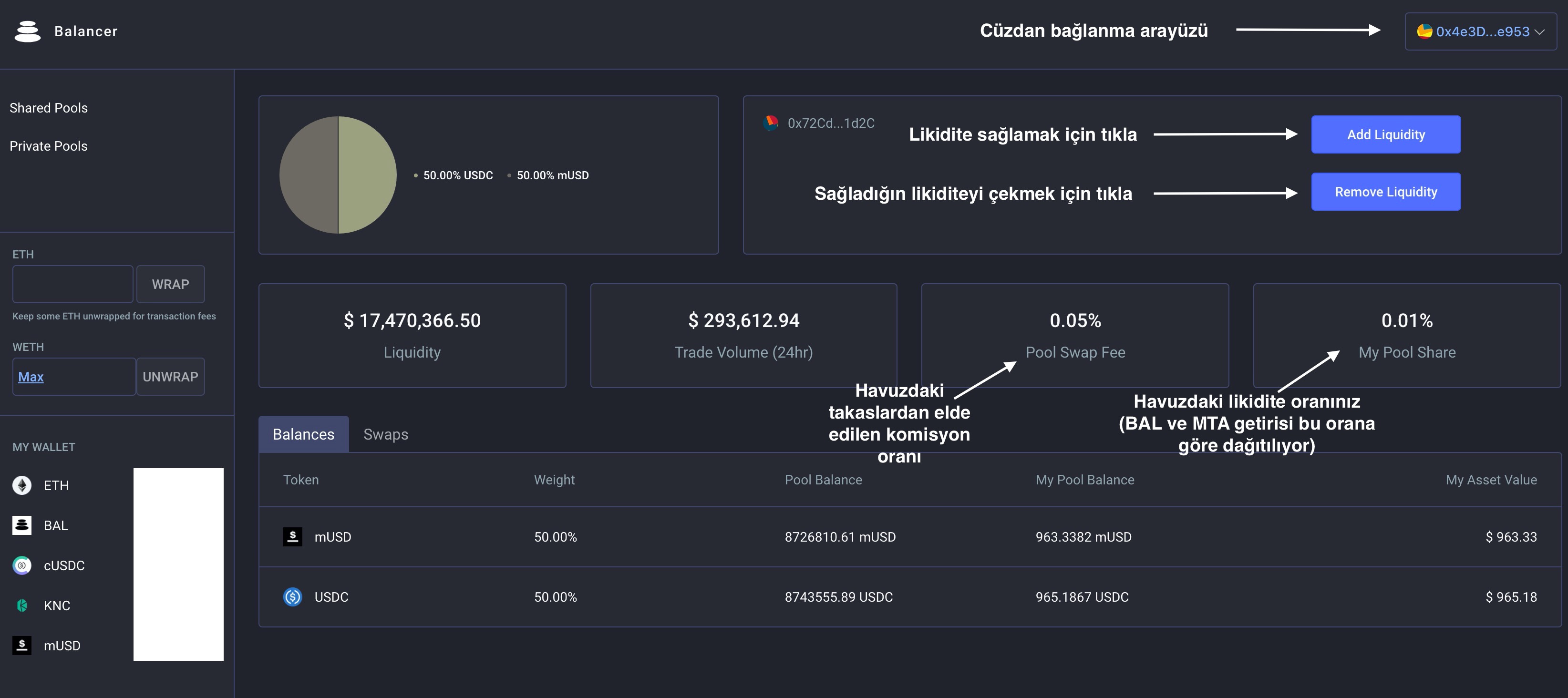Viewport: 1568px width, 698px height.
Task: Click the 50.00% mUSD legend entry
Action: tap(548, 175)
